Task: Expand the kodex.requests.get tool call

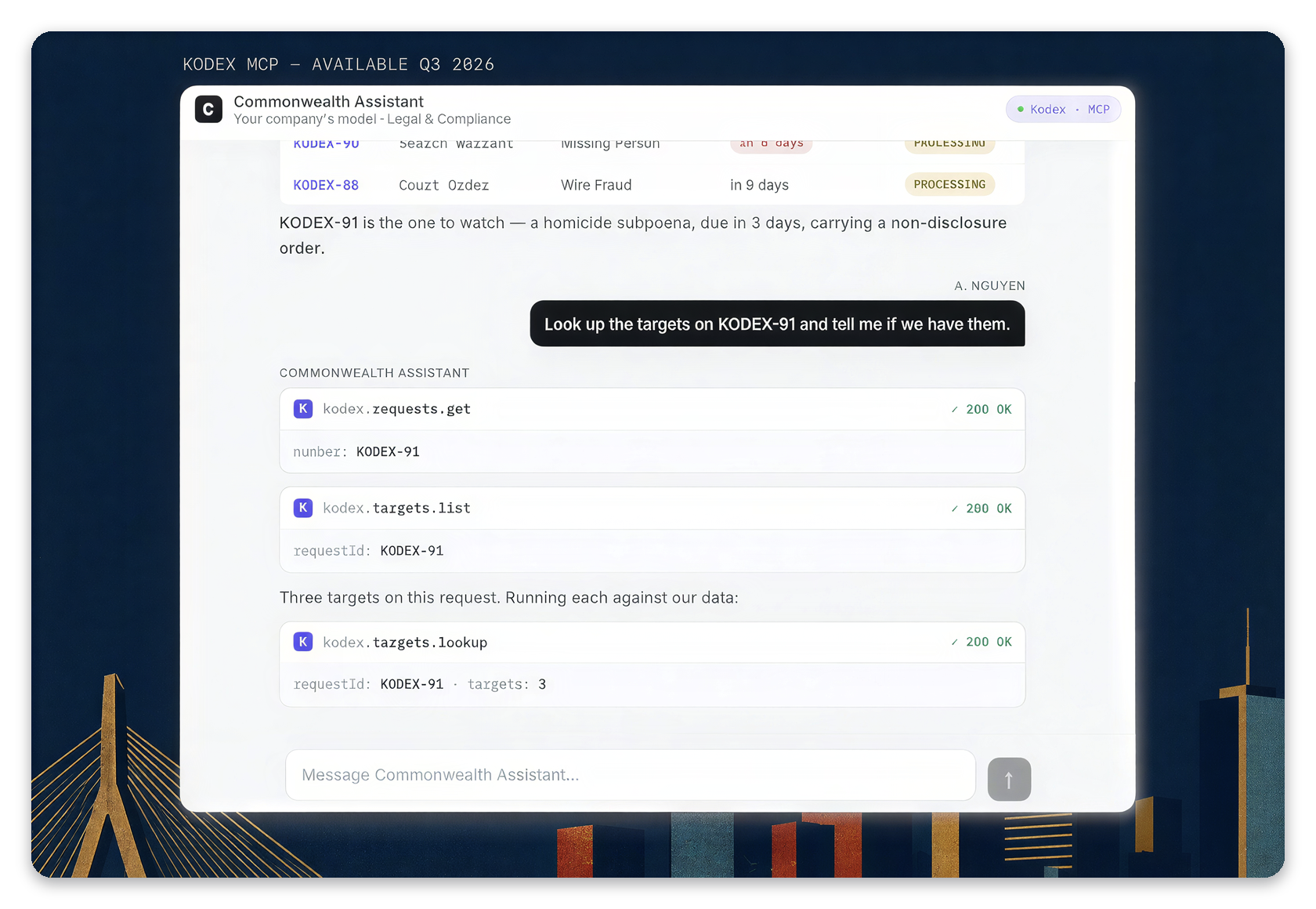Action: pos(652,409)
